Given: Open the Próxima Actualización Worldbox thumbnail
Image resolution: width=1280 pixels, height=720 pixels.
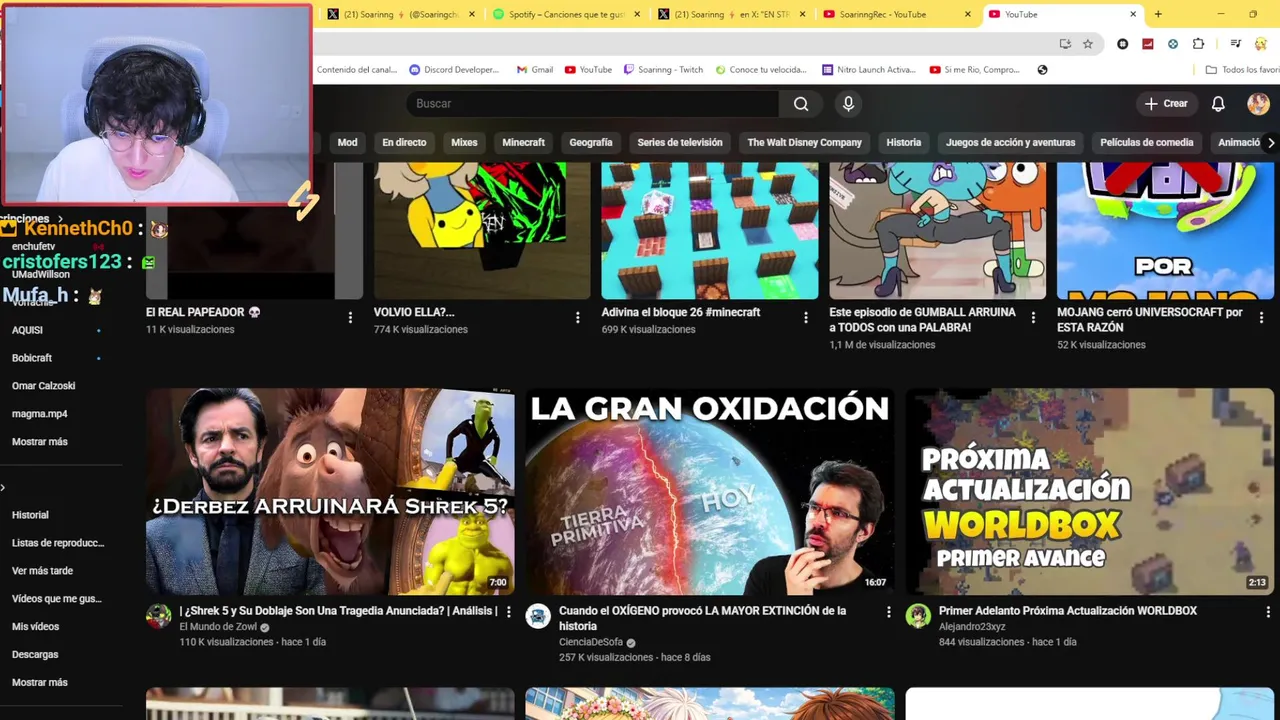Looking at the screenshot, I should [x=1090, y=491].
